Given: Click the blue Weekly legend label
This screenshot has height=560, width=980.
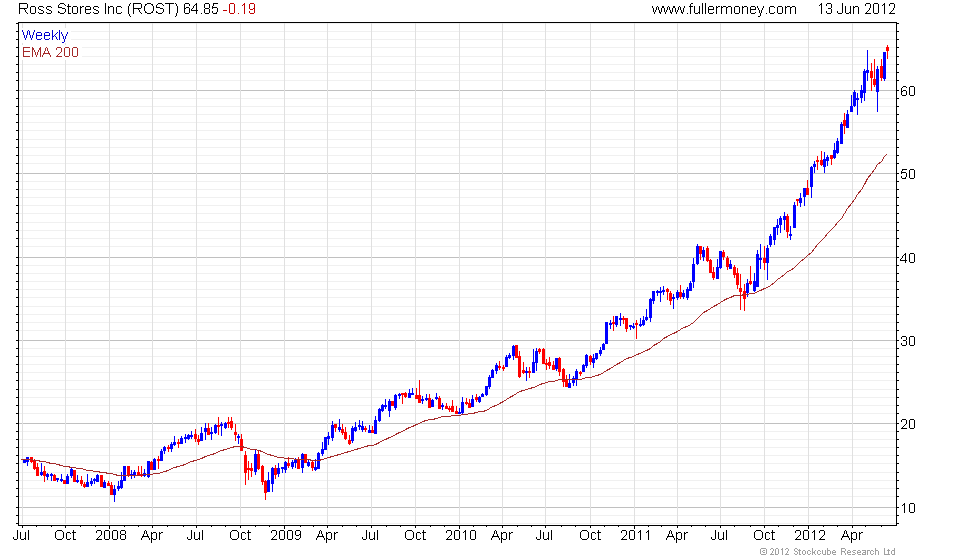Looking at the screenshot, I should point(45,36).
